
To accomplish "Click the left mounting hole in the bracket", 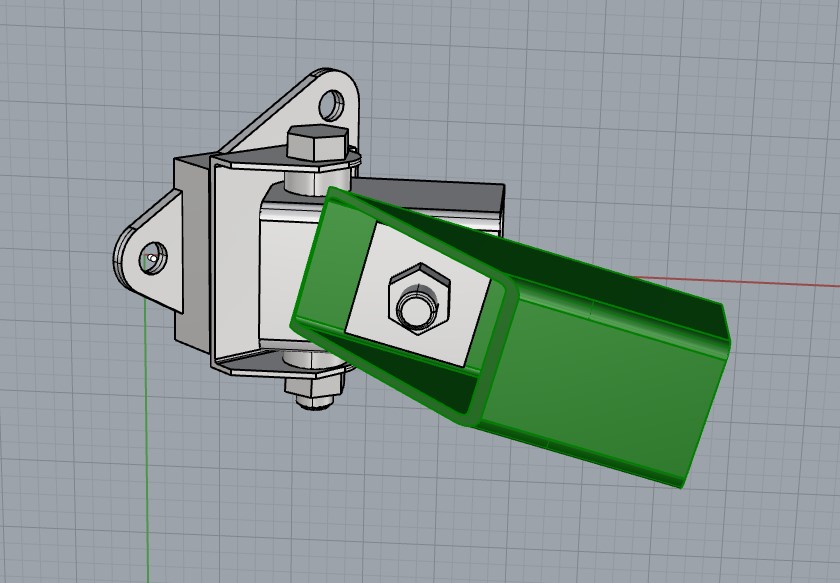I will point(153,258).
